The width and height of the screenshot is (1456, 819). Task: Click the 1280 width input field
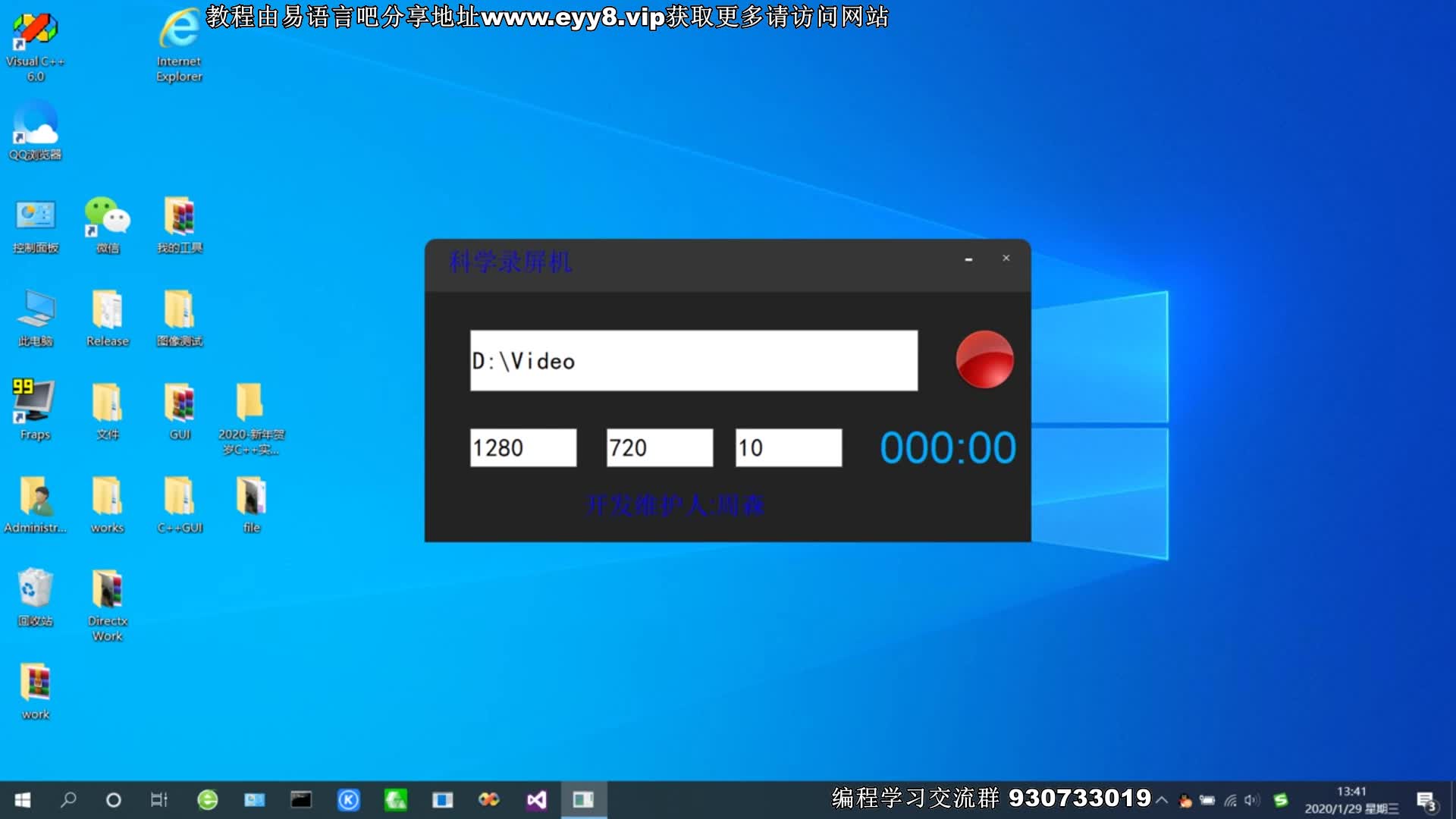tap(522, 447)
